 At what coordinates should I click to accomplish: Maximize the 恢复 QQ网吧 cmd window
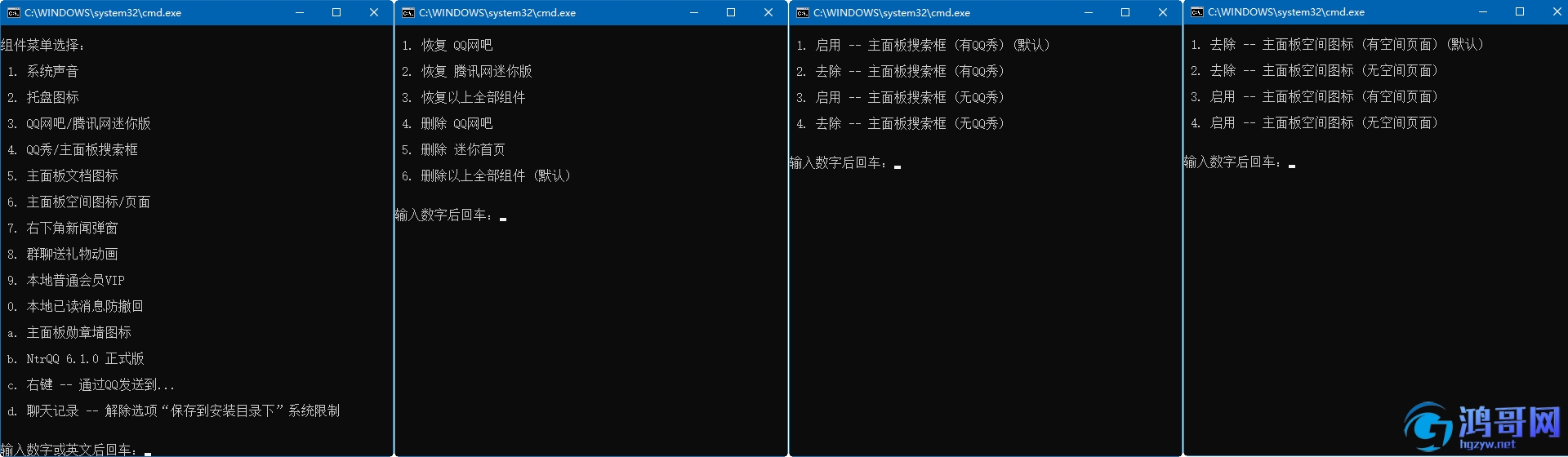(x=731, y=13)
